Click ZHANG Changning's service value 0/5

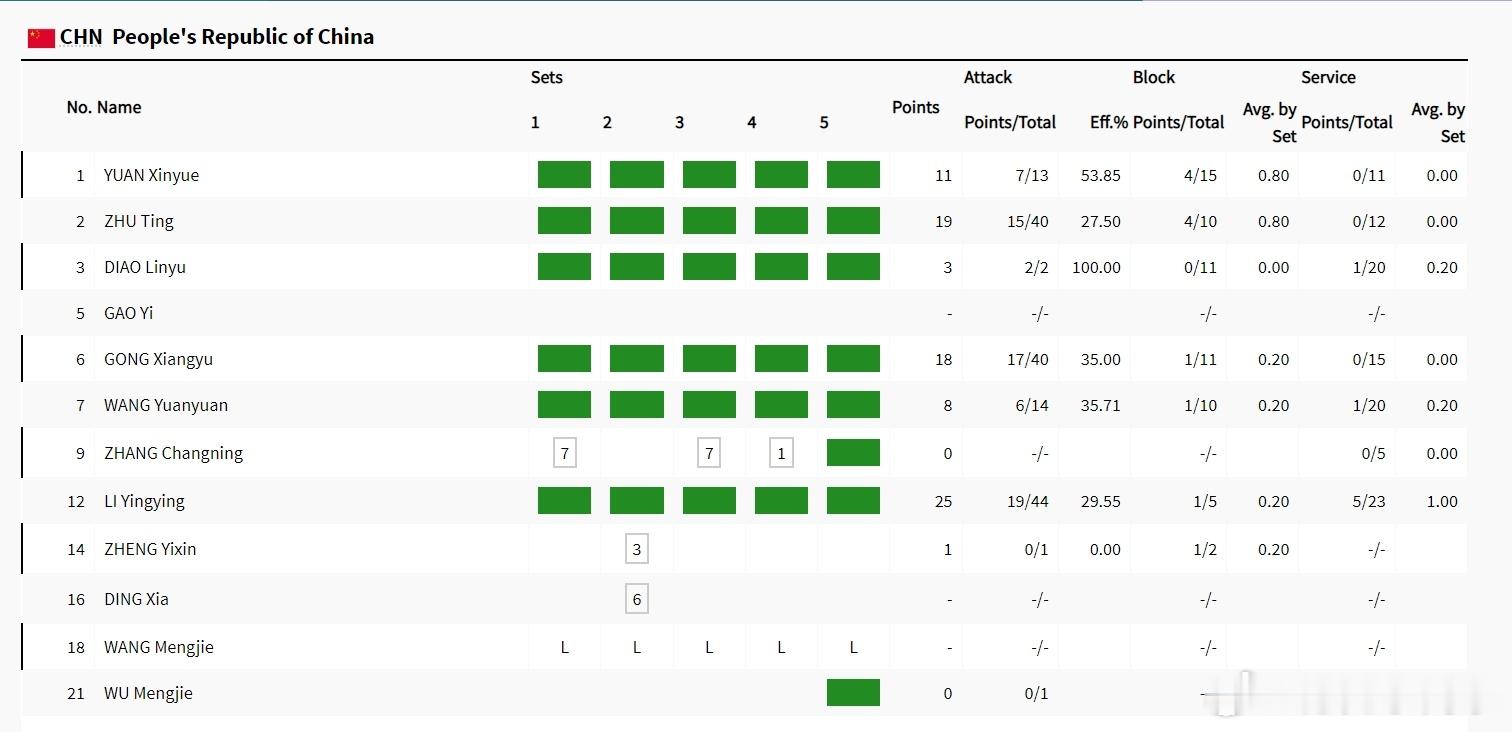click(1373, 453)
